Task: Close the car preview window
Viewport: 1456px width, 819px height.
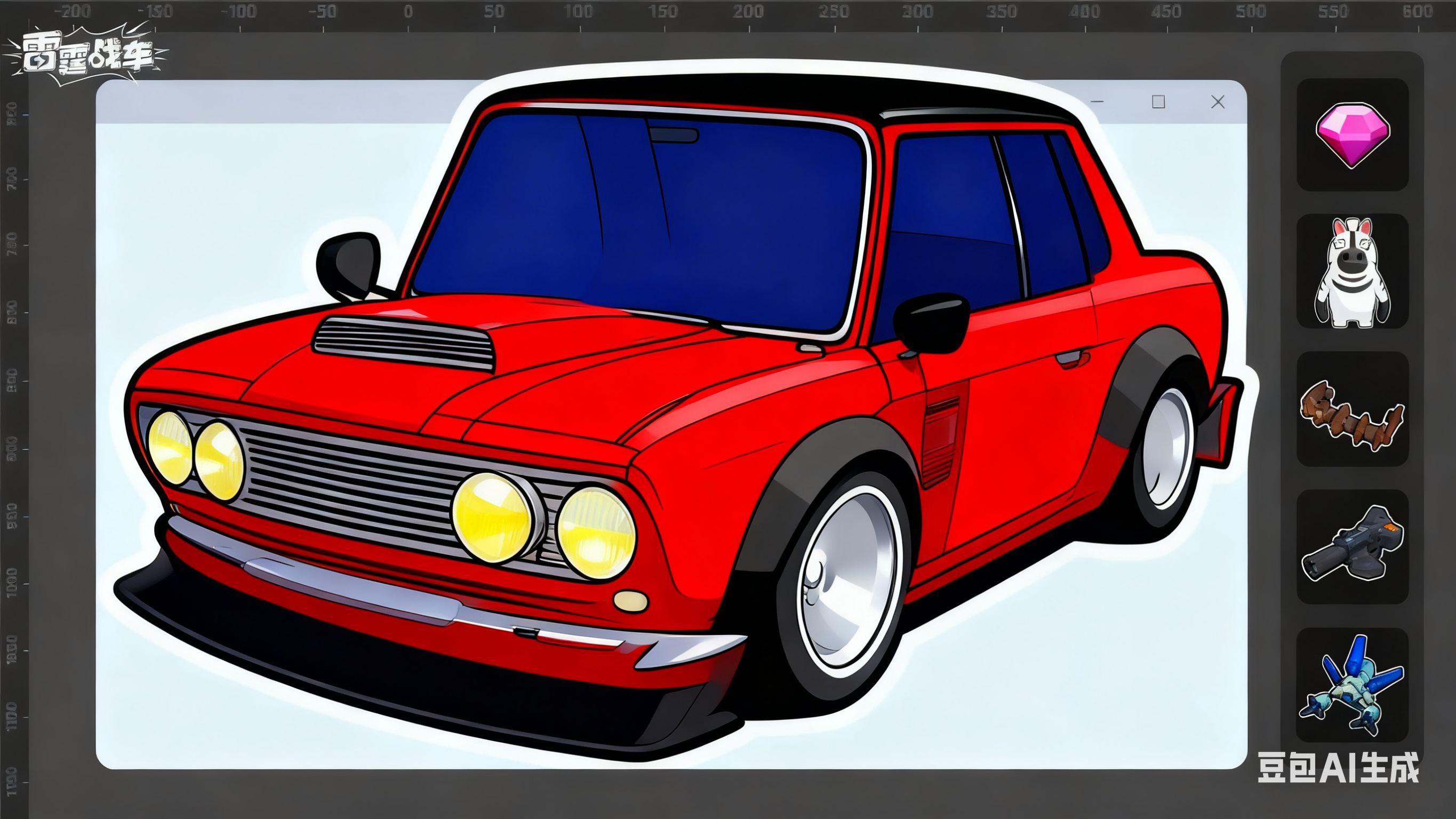Action: tap(1218, 102)
